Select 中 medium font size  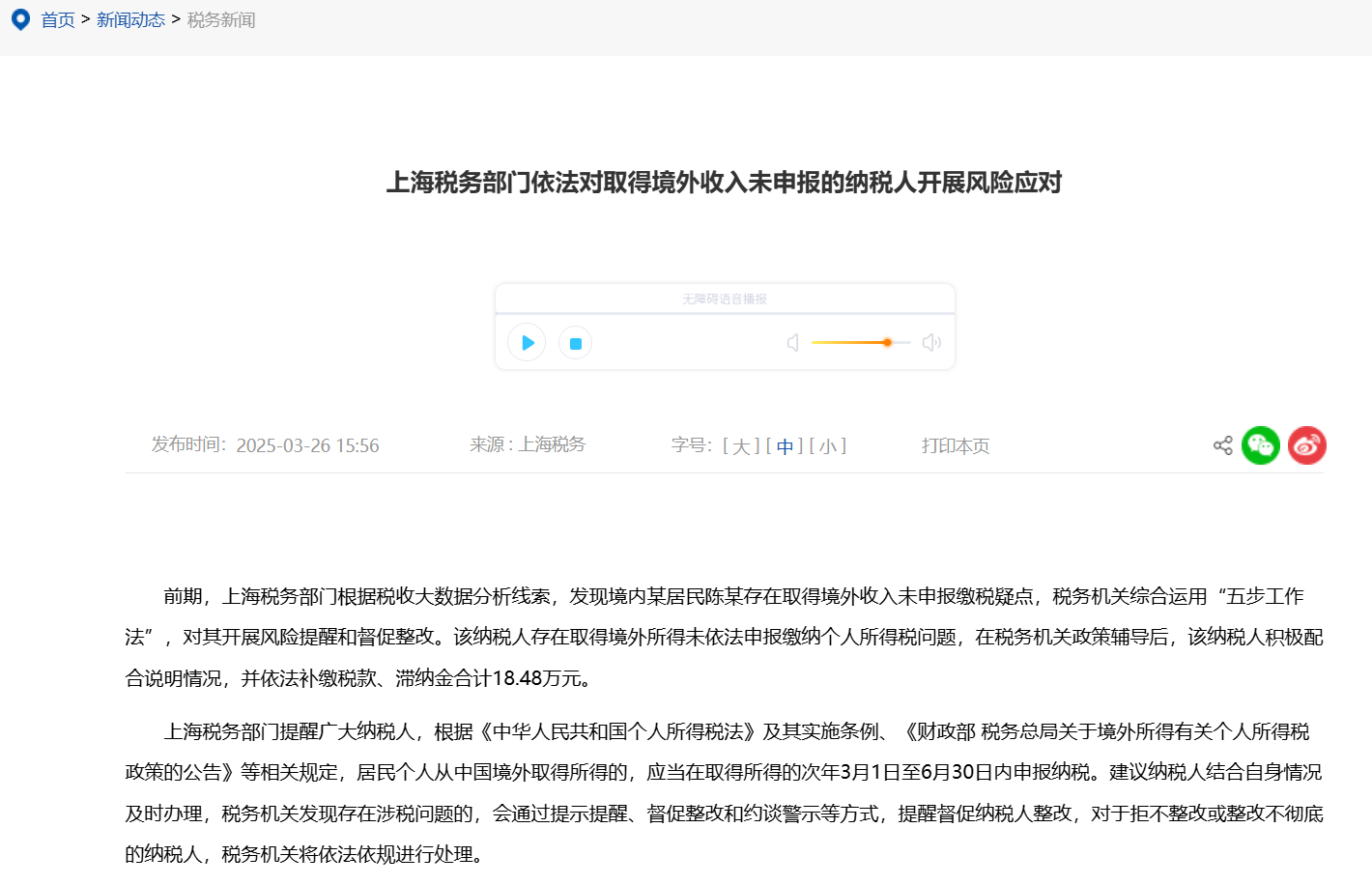coord(785,445)
